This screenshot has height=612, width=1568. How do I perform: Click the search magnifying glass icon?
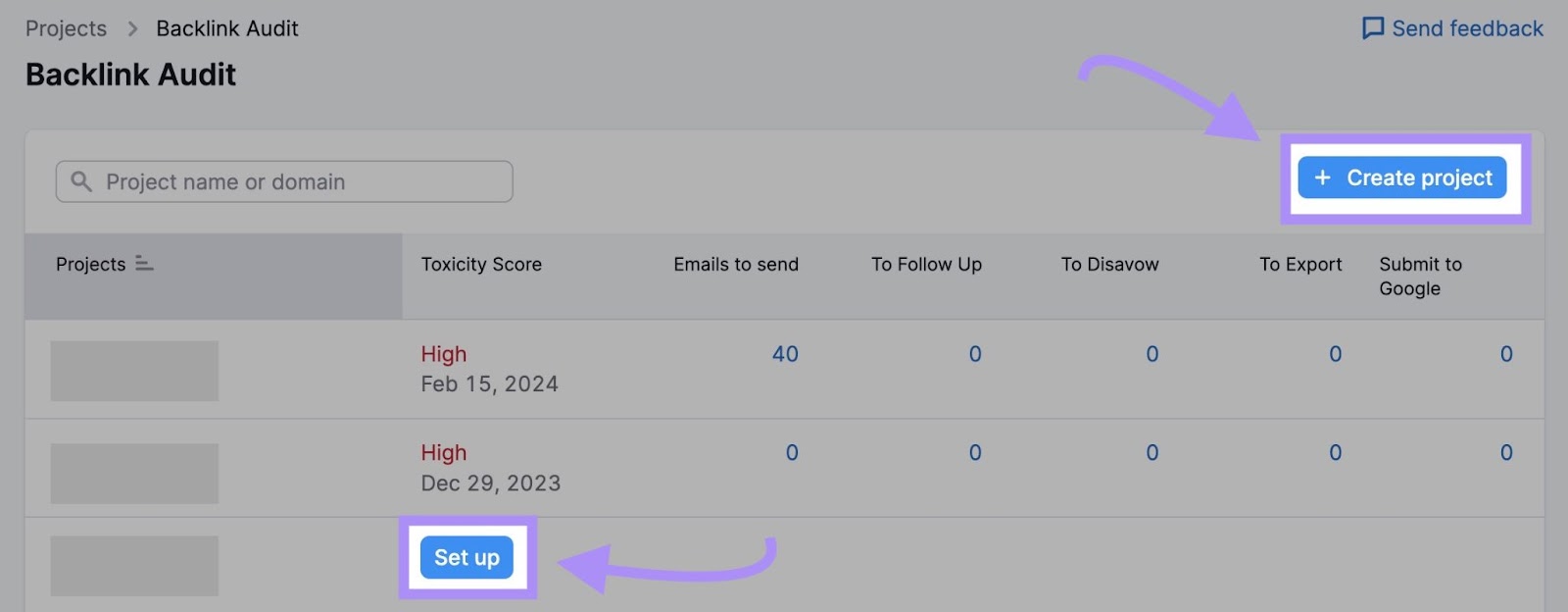pyautogui.click(x=81, y=181)
